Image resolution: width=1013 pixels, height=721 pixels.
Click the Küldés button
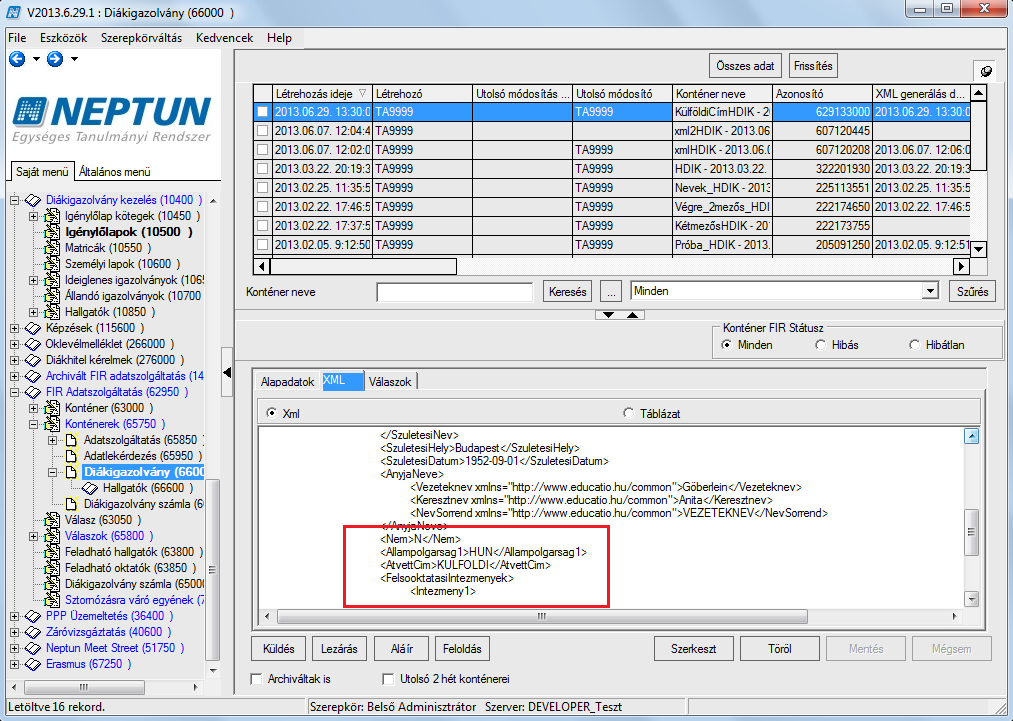click(x=278, y=649)
